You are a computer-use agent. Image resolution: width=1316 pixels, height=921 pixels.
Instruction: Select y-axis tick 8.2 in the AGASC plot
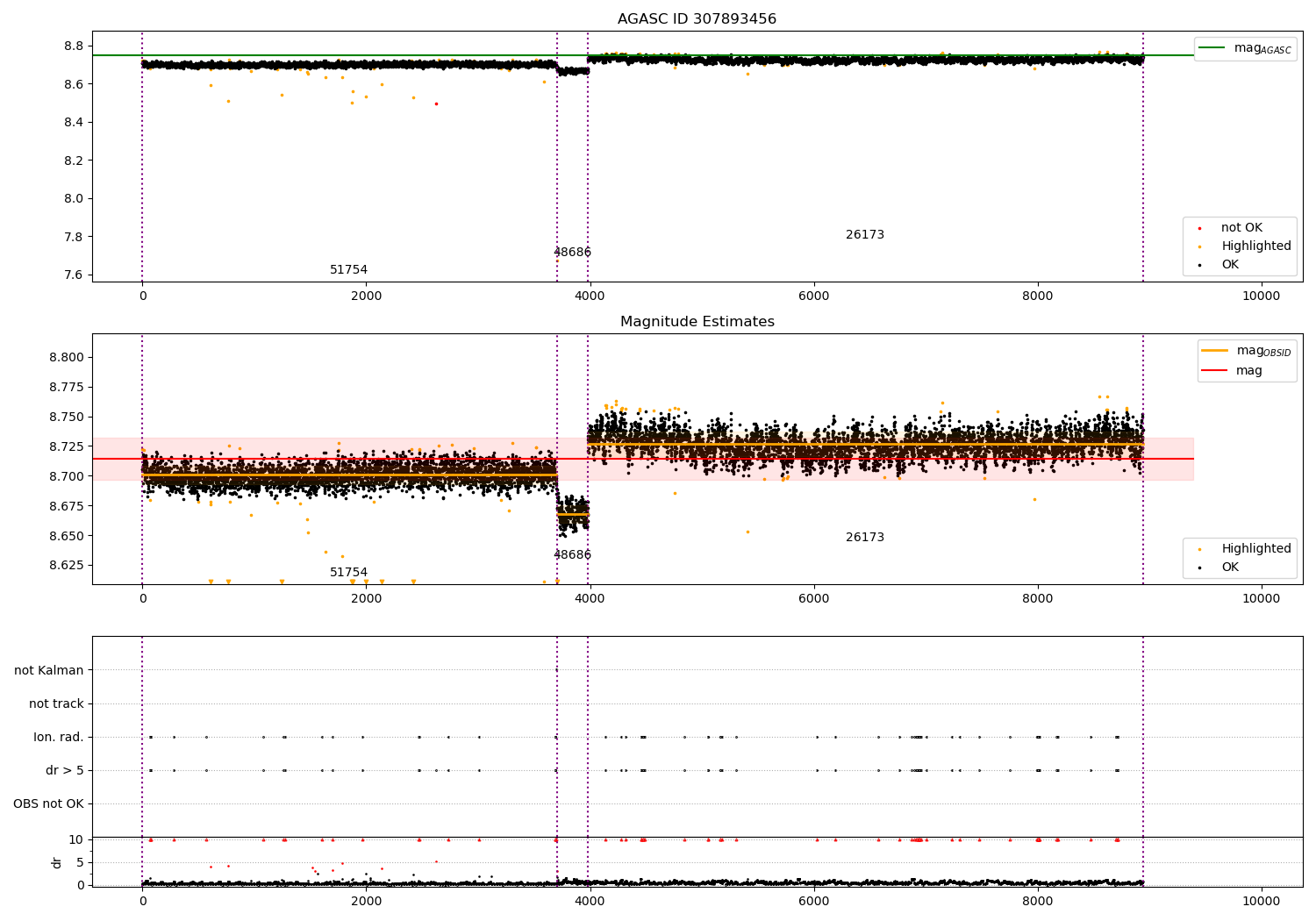(x=74, y=161)
